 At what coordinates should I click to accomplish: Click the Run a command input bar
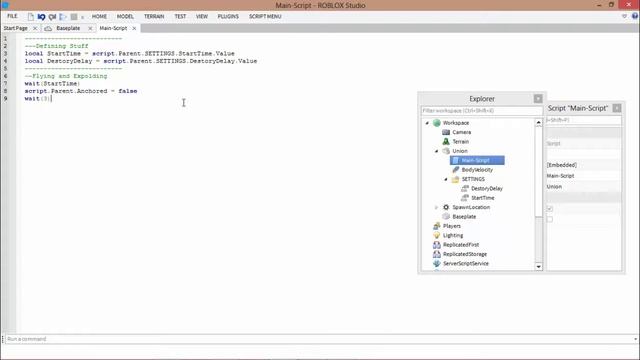pyautogui.click(x=320, y=339)
